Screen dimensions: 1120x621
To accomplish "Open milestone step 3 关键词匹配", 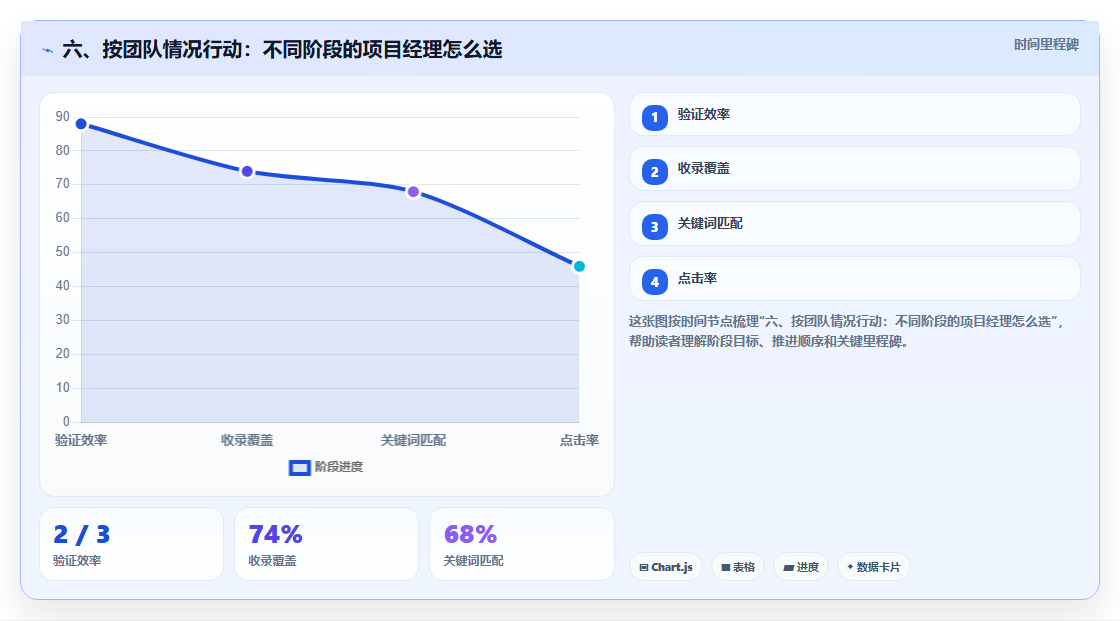I will [854, 224].
